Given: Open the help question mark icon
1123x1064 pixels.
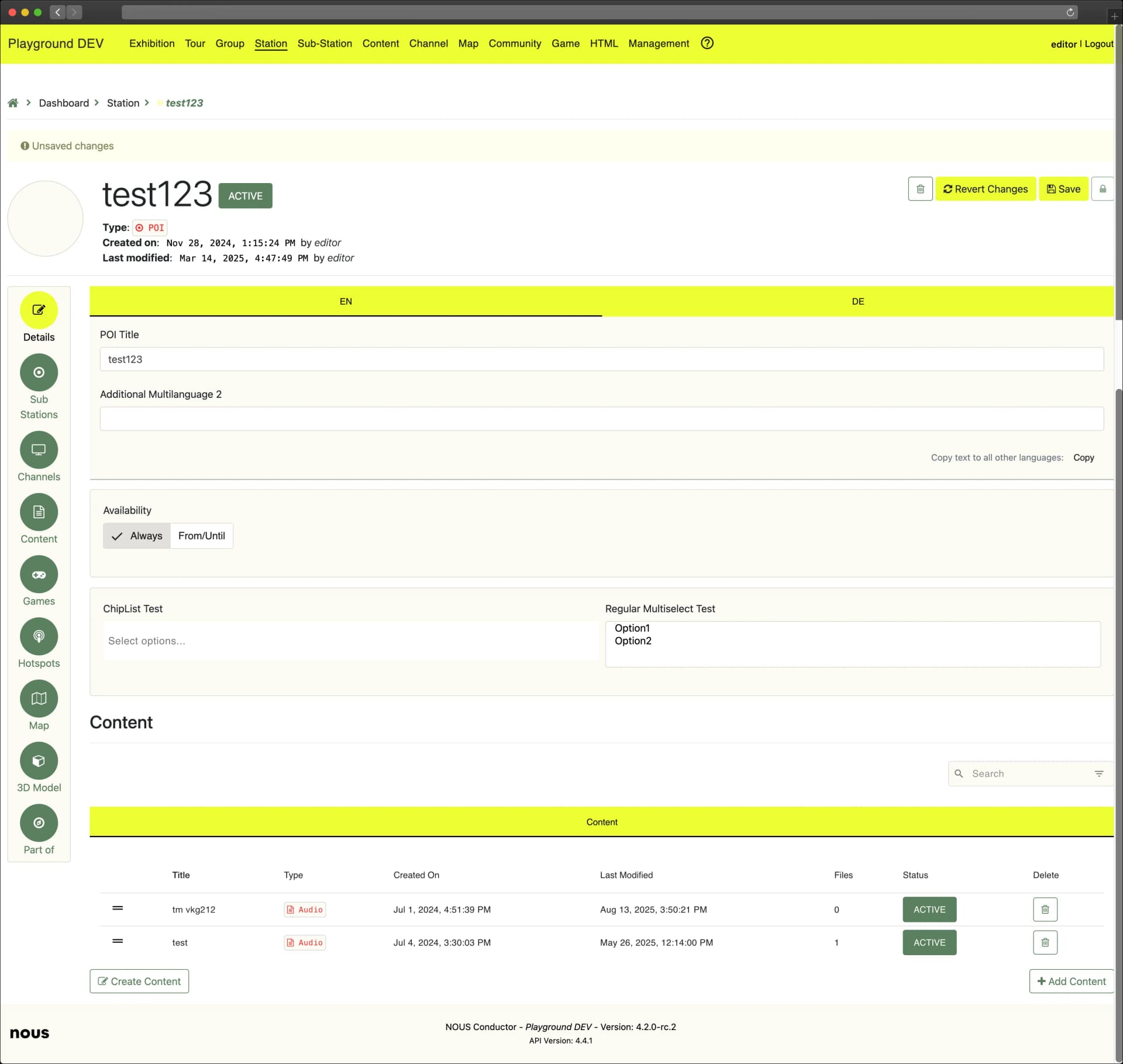Looking at the screenshot, I should point(707,43).
